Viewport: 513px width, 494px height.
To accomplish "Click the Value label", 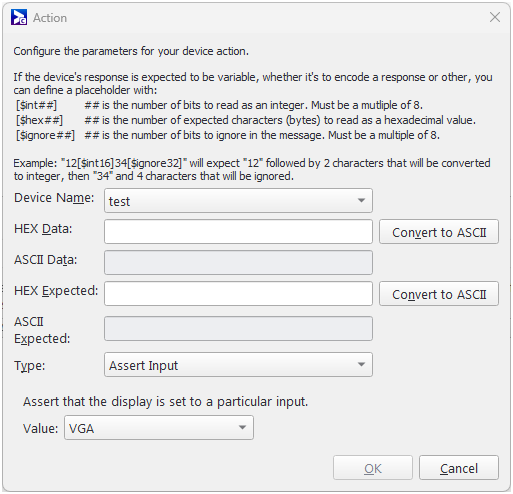I will 40,428.
